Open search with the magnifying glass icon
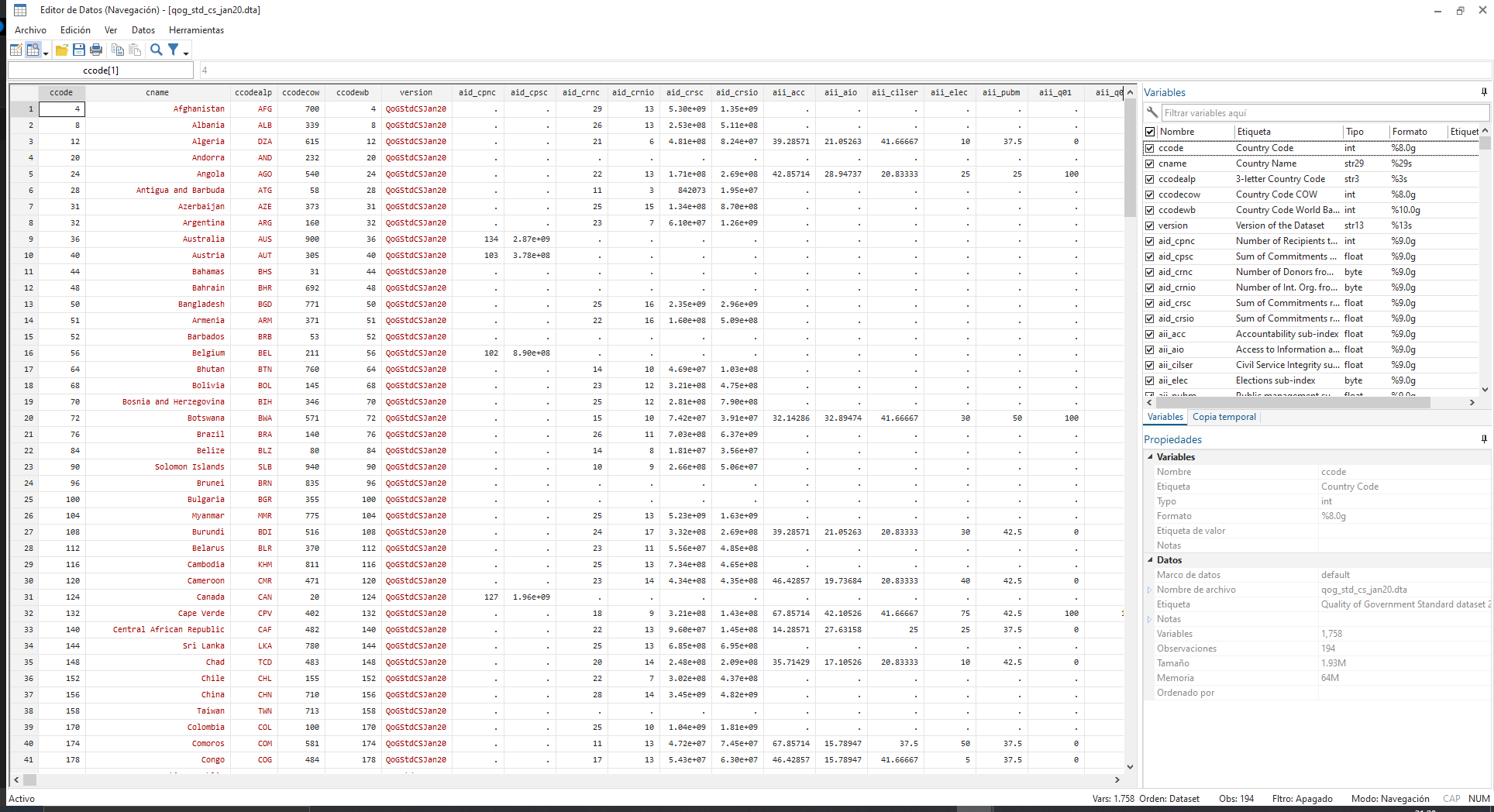 point(156,50)
